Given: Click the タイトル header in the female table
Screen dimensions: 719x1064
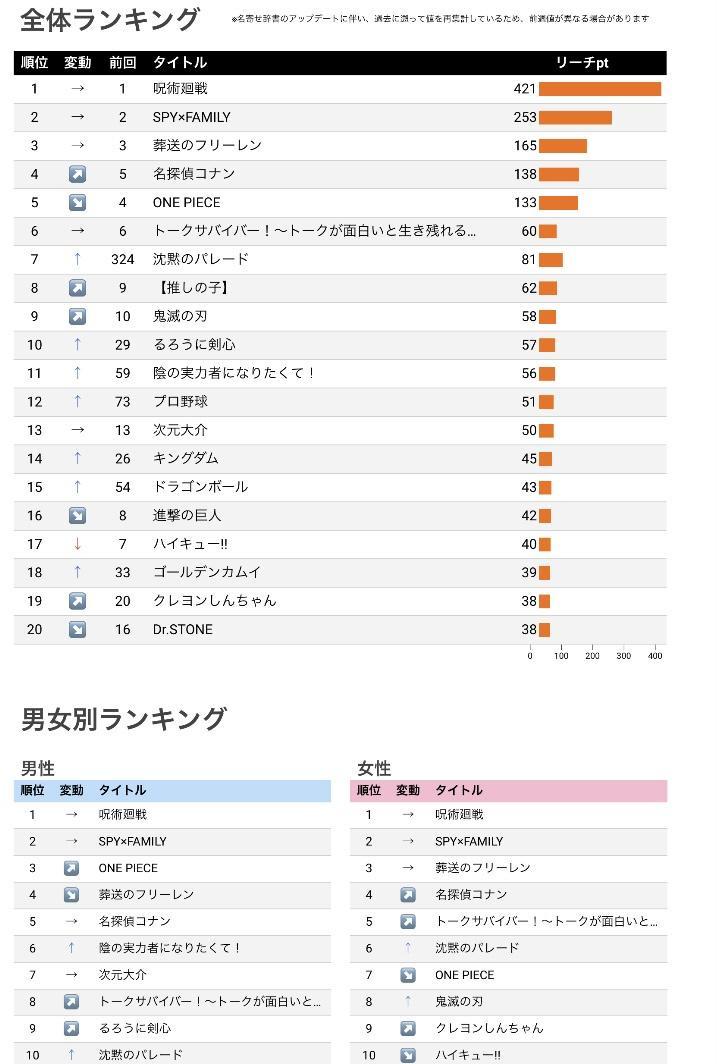Looking at the screenshot, I should tap(459, 790).
